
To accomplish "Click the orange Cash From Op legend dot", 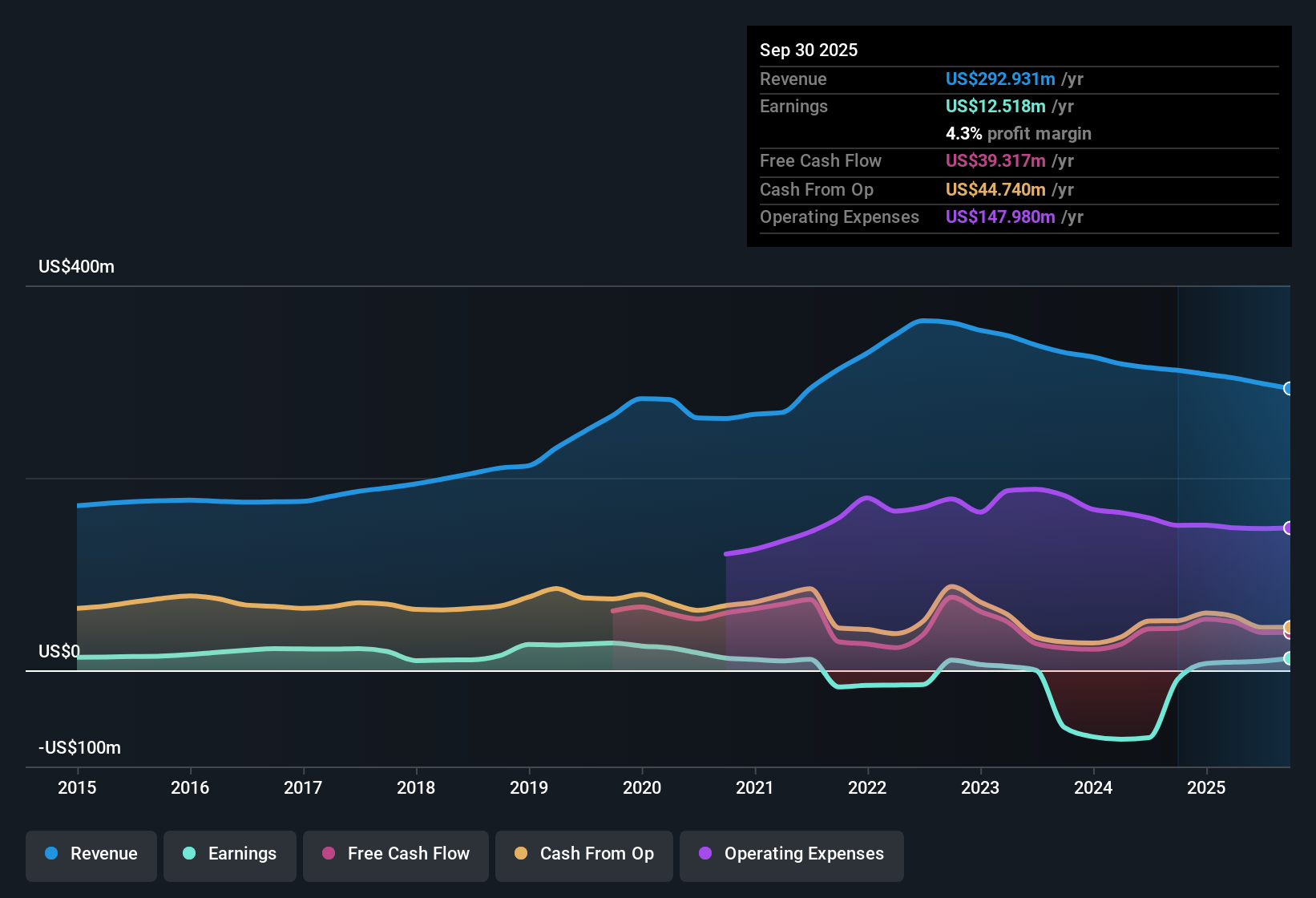I will (x=519, y=854).
